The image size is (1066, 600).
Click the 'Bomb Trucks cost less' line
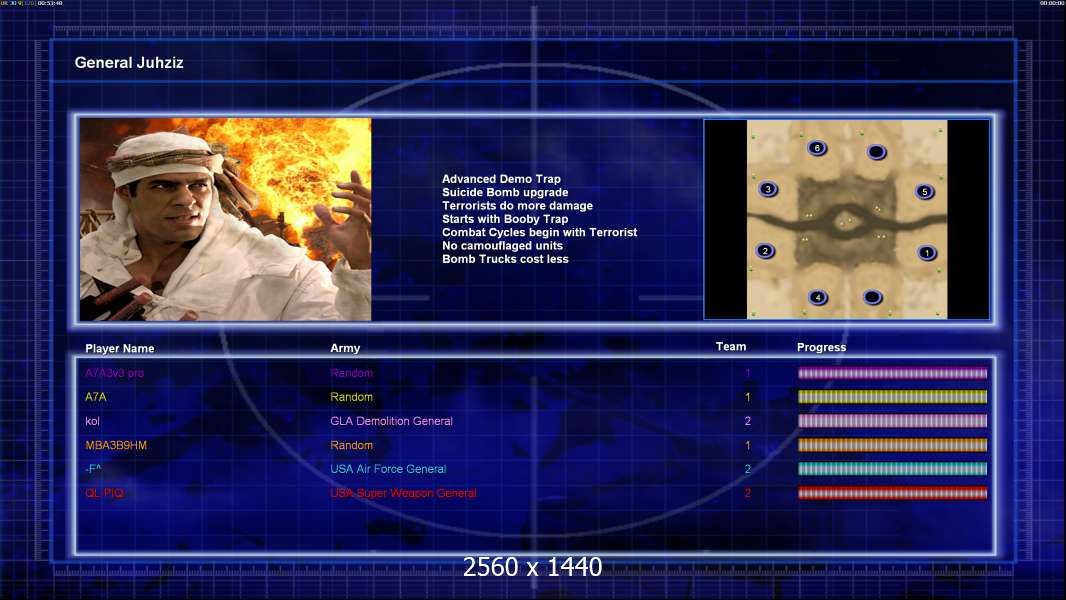pos(505,259)
